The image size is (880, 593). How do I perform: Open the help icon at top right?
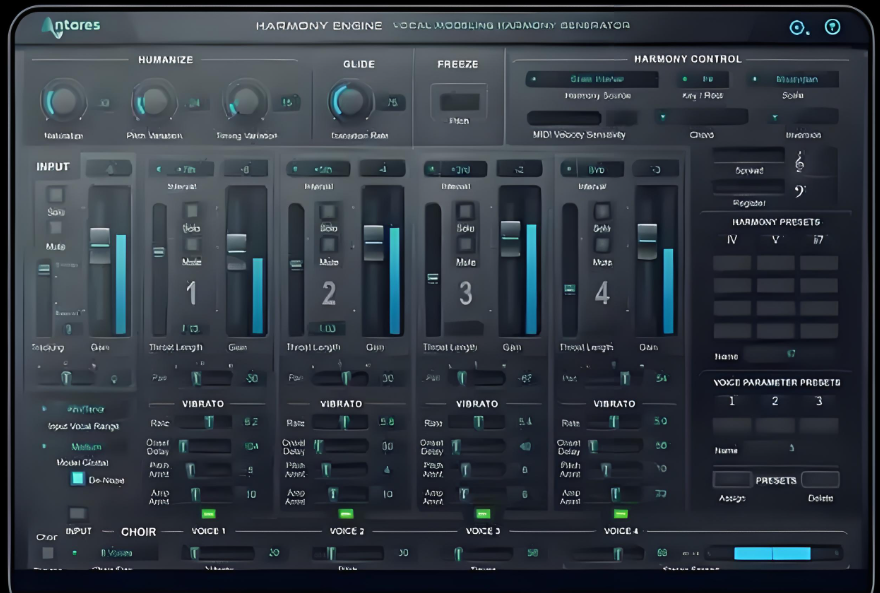click(x=832, y=26)
